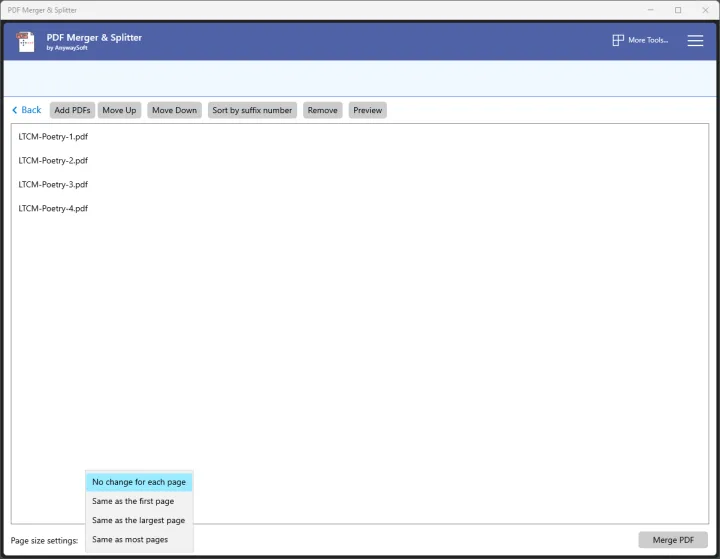The image size is (720, 559).
Task: Click the Add PDFs button
Action: point(72,110)
